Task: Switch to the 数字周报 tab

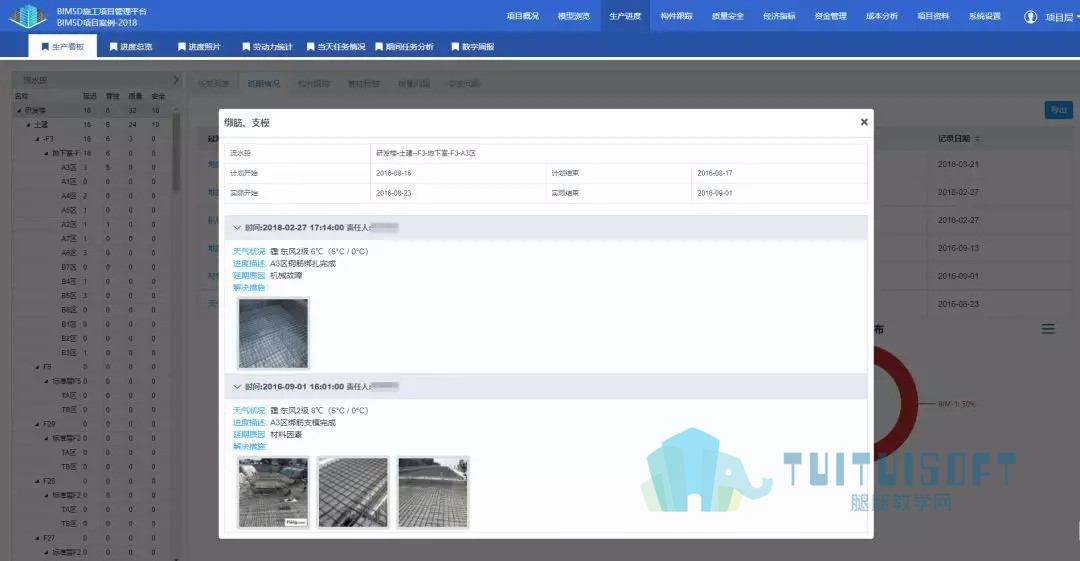Action: point(472,47)
